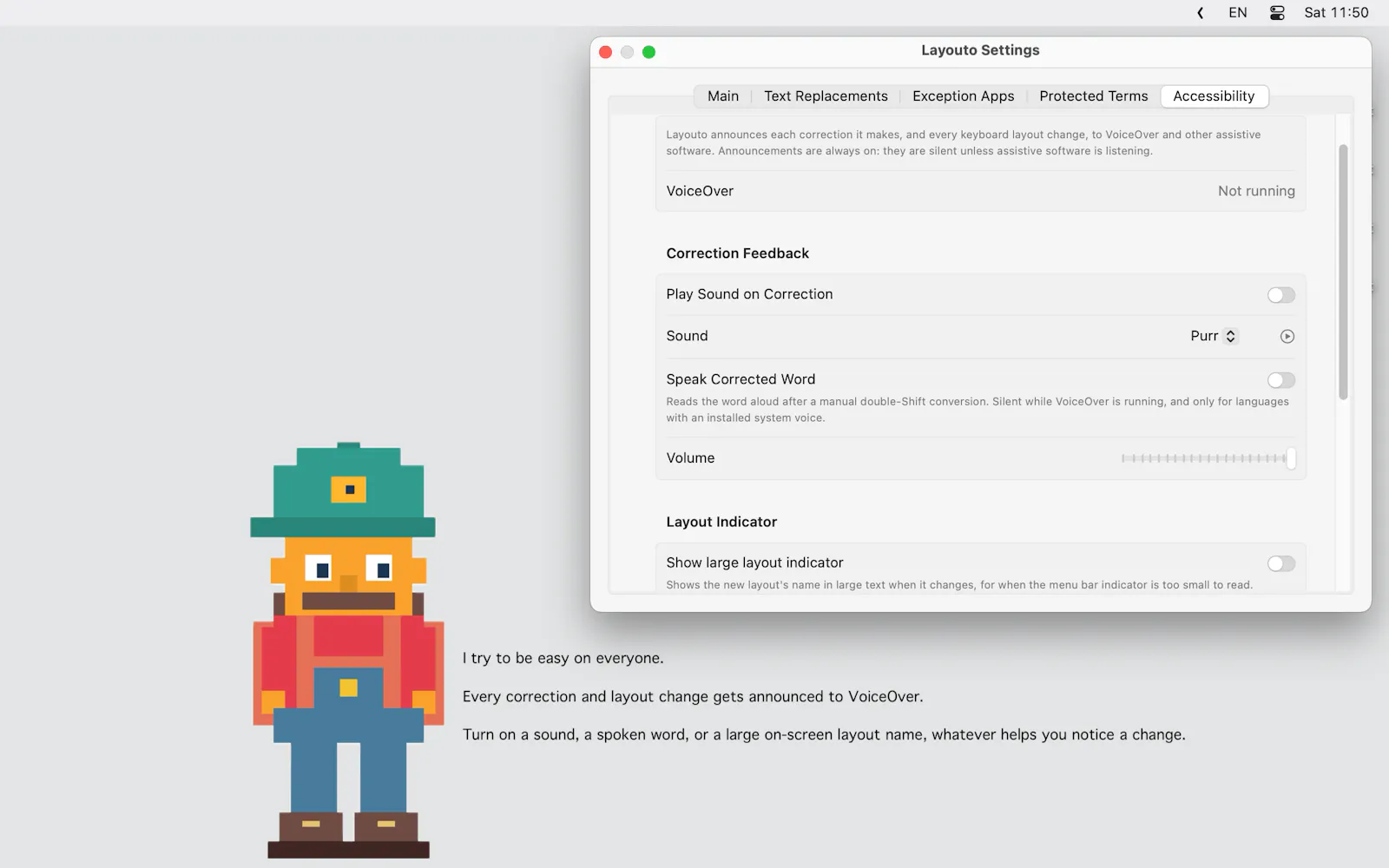The image size is (1389, 868).
Task: Click the 'Turn on a sound' sentence
Action: [x=824, y=734]
